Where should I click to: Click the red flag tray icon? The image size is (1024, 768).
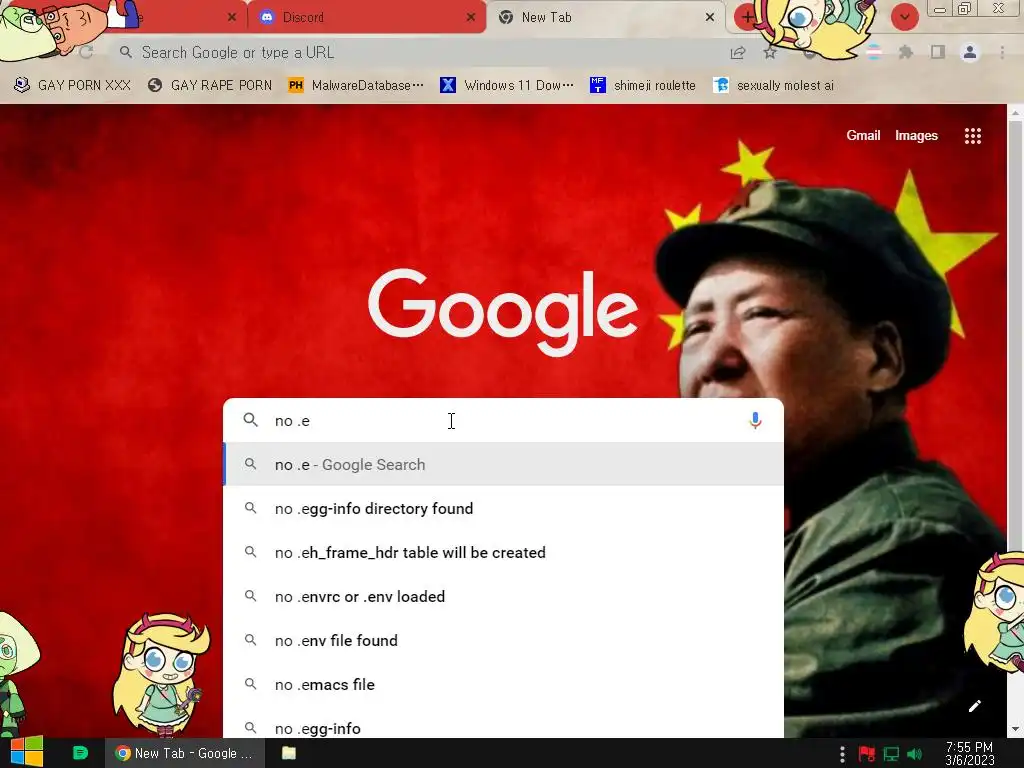pos(867,754)
